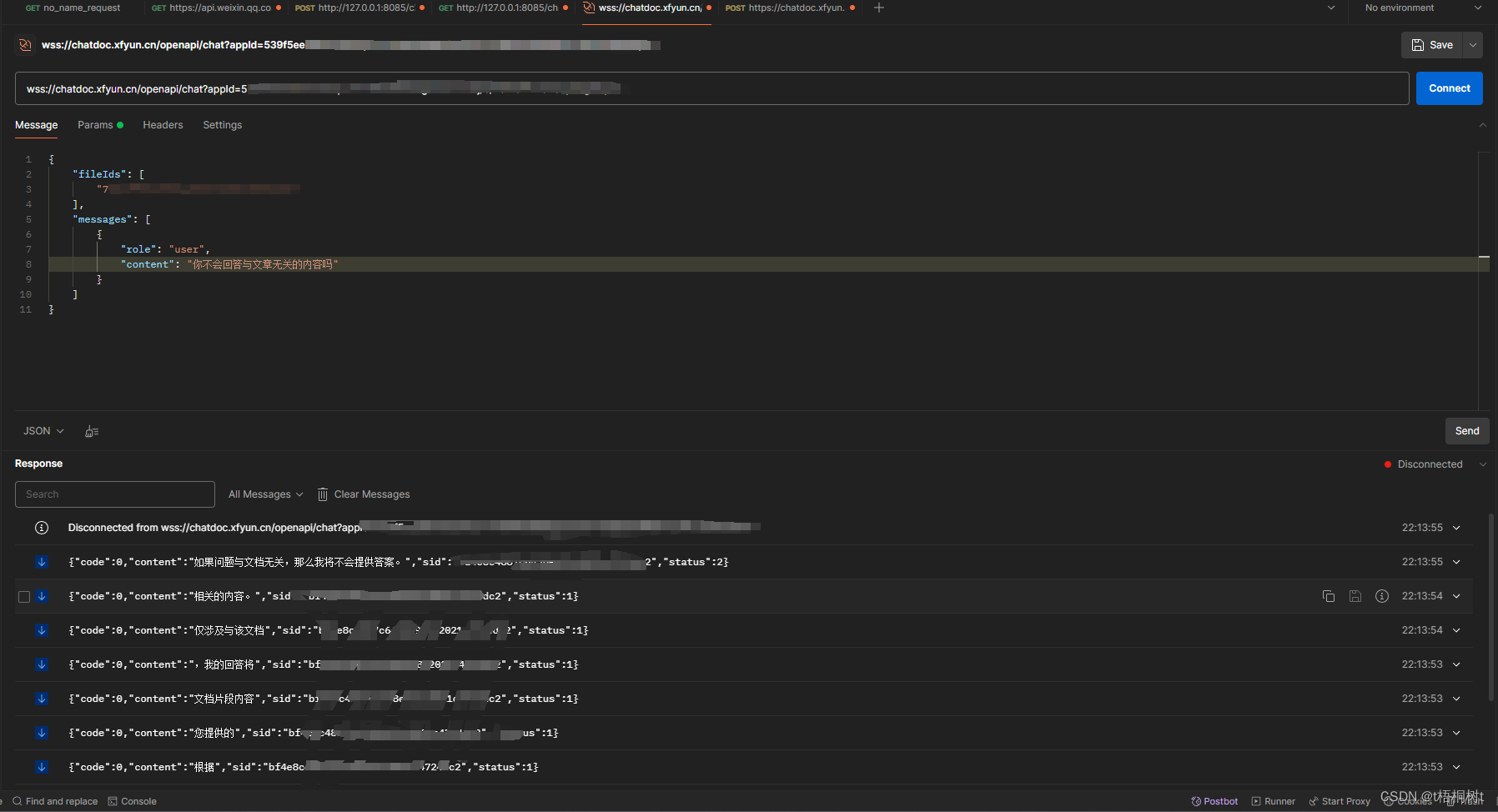Screen dimensions: 1498x812
Task: Open the Runner
Action: point(1273,801)
